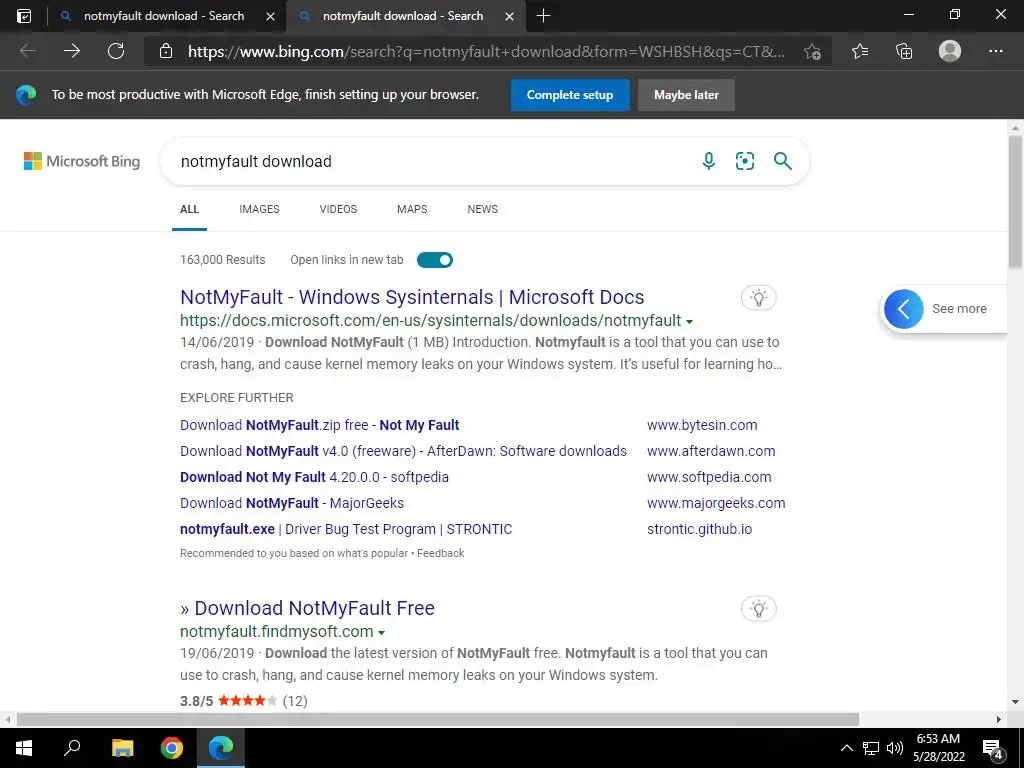Image resolution: width=1024 pixels, height=768 pixels.
Task: Switch to the first notmyfault download tab
Action: coord(163,16)
